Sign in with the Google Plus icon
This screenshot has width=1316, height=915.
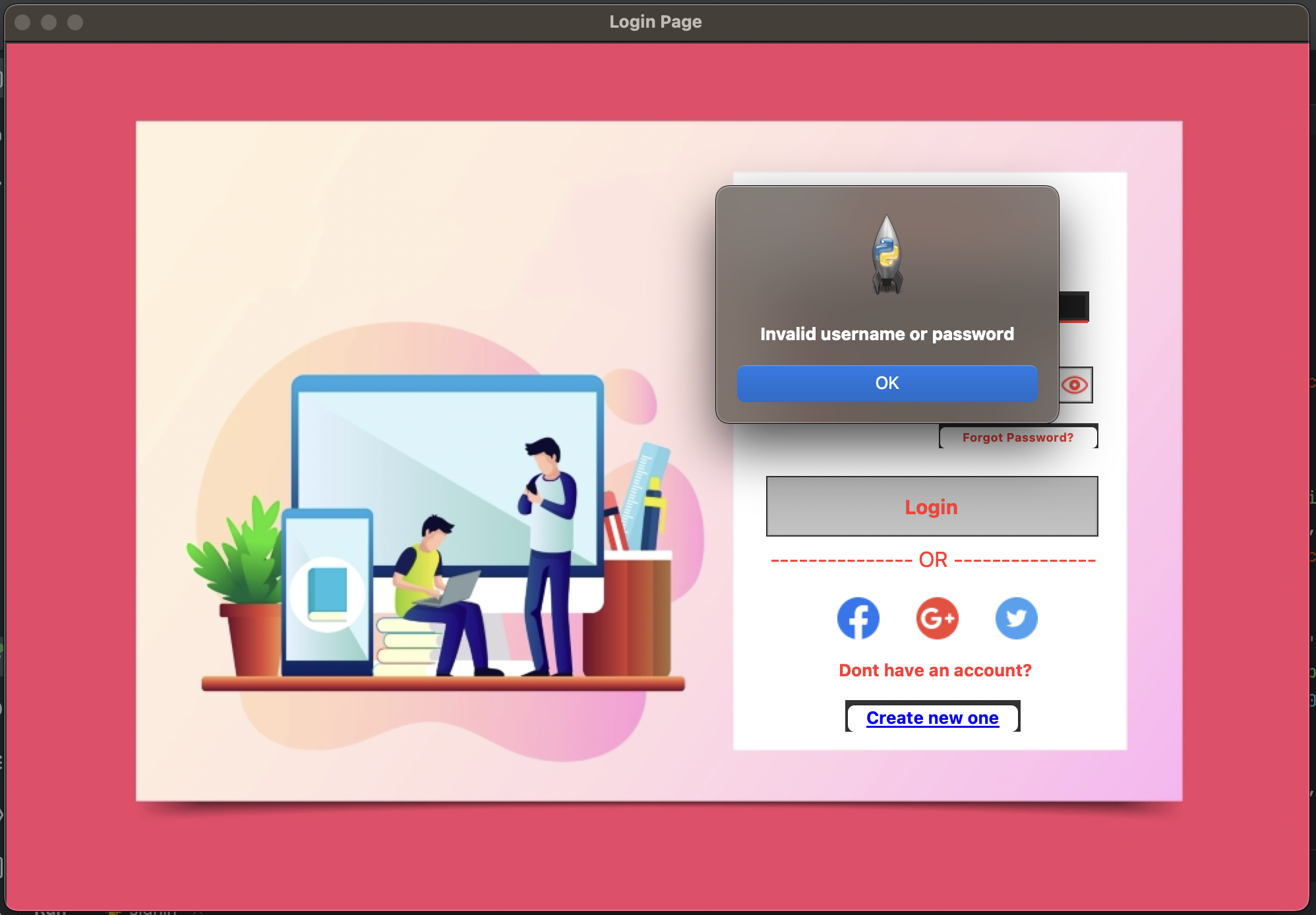click(937, 618)
